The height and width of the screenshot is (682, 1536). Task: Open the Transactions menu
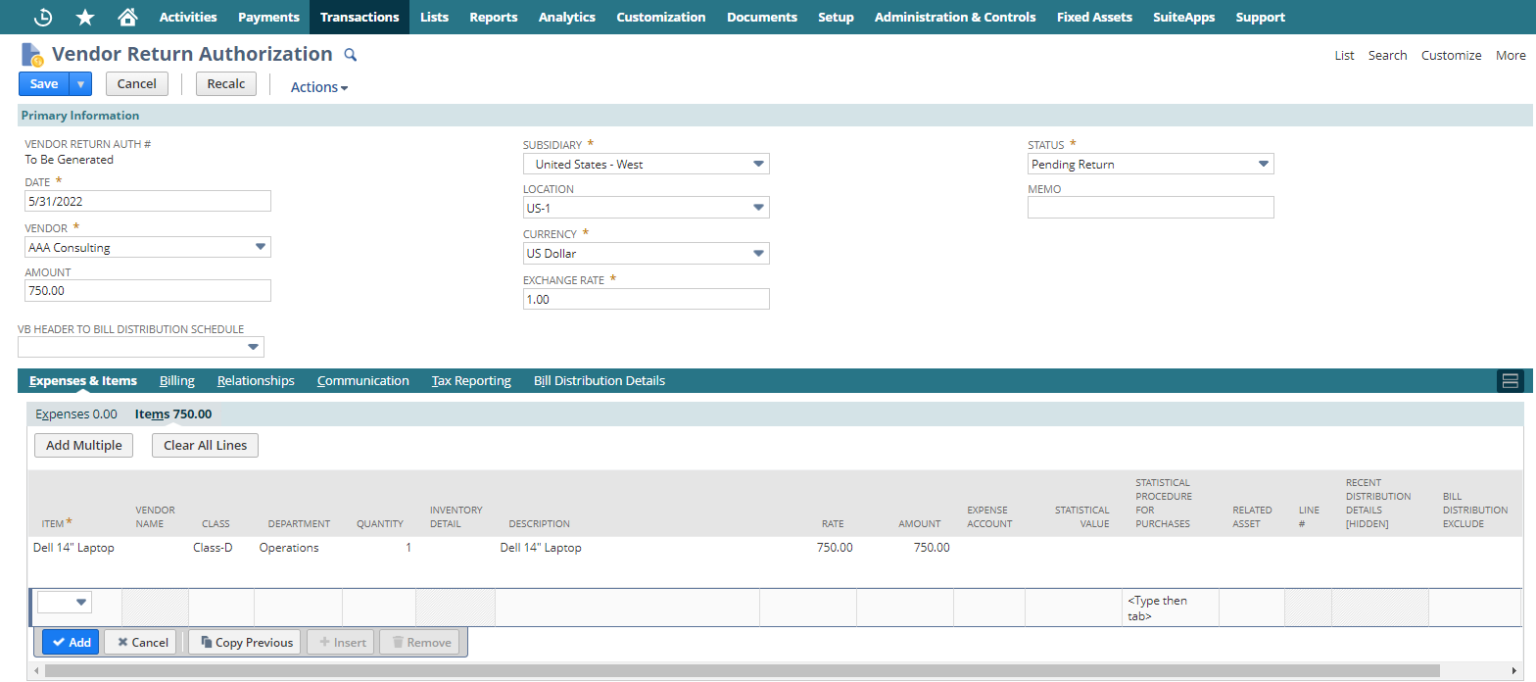pyautogui.click(x=359, y=16)
